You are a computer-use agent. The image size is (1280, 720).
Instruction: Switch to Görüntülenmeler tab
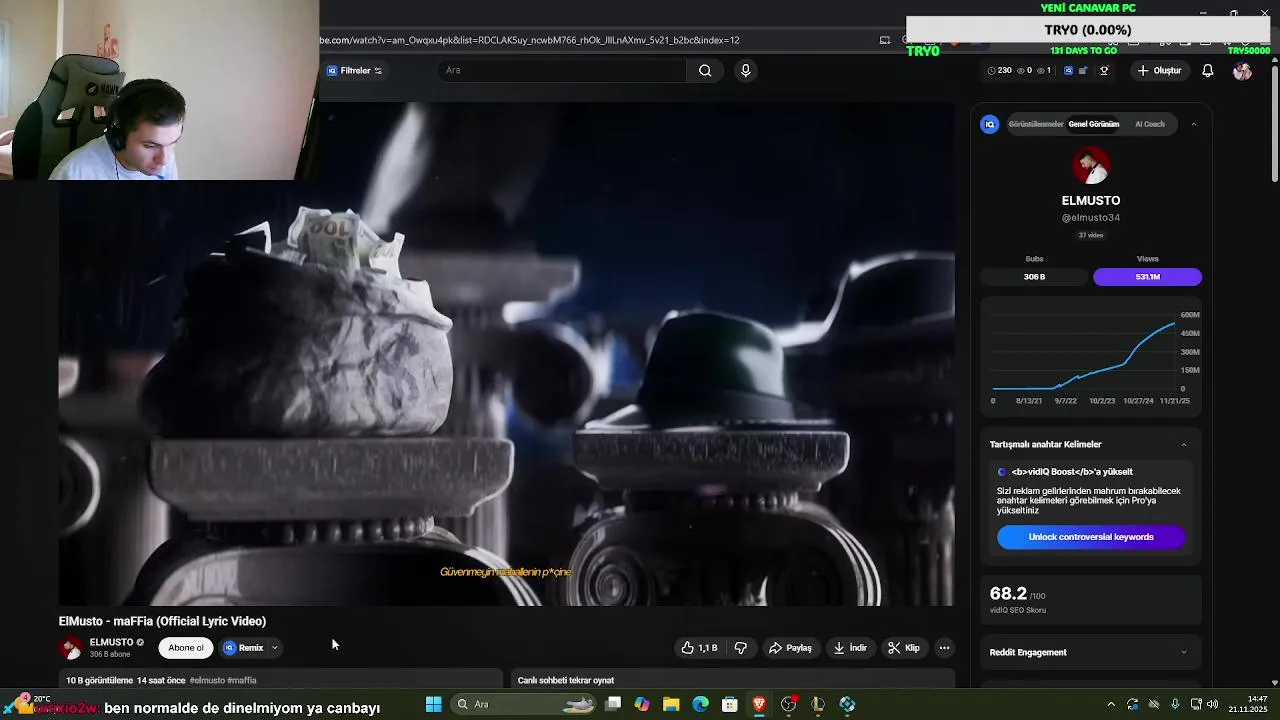pos(1036,124)
